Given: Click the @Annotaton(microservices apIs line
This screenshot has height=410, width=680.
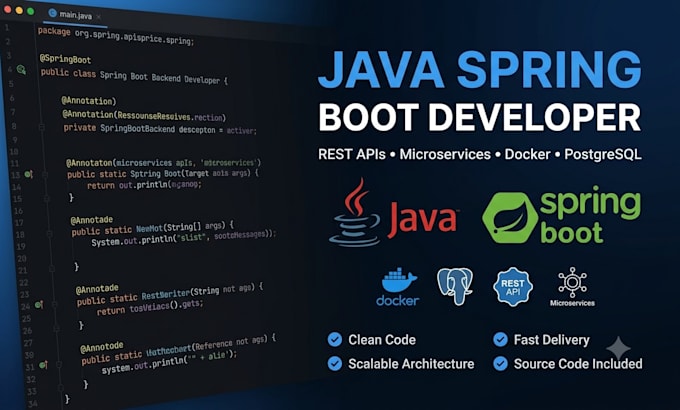Looking at the screenshot, I should pos(163,163).
